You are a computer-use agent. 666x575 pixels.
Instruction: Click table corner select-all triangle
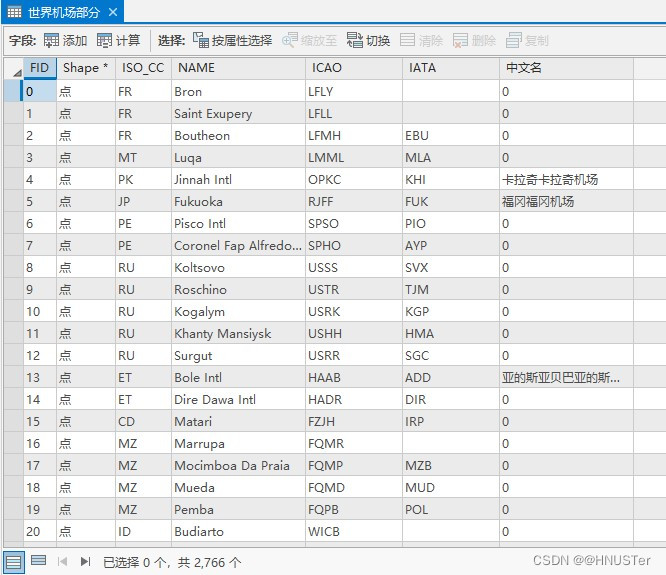coord(17,73)
